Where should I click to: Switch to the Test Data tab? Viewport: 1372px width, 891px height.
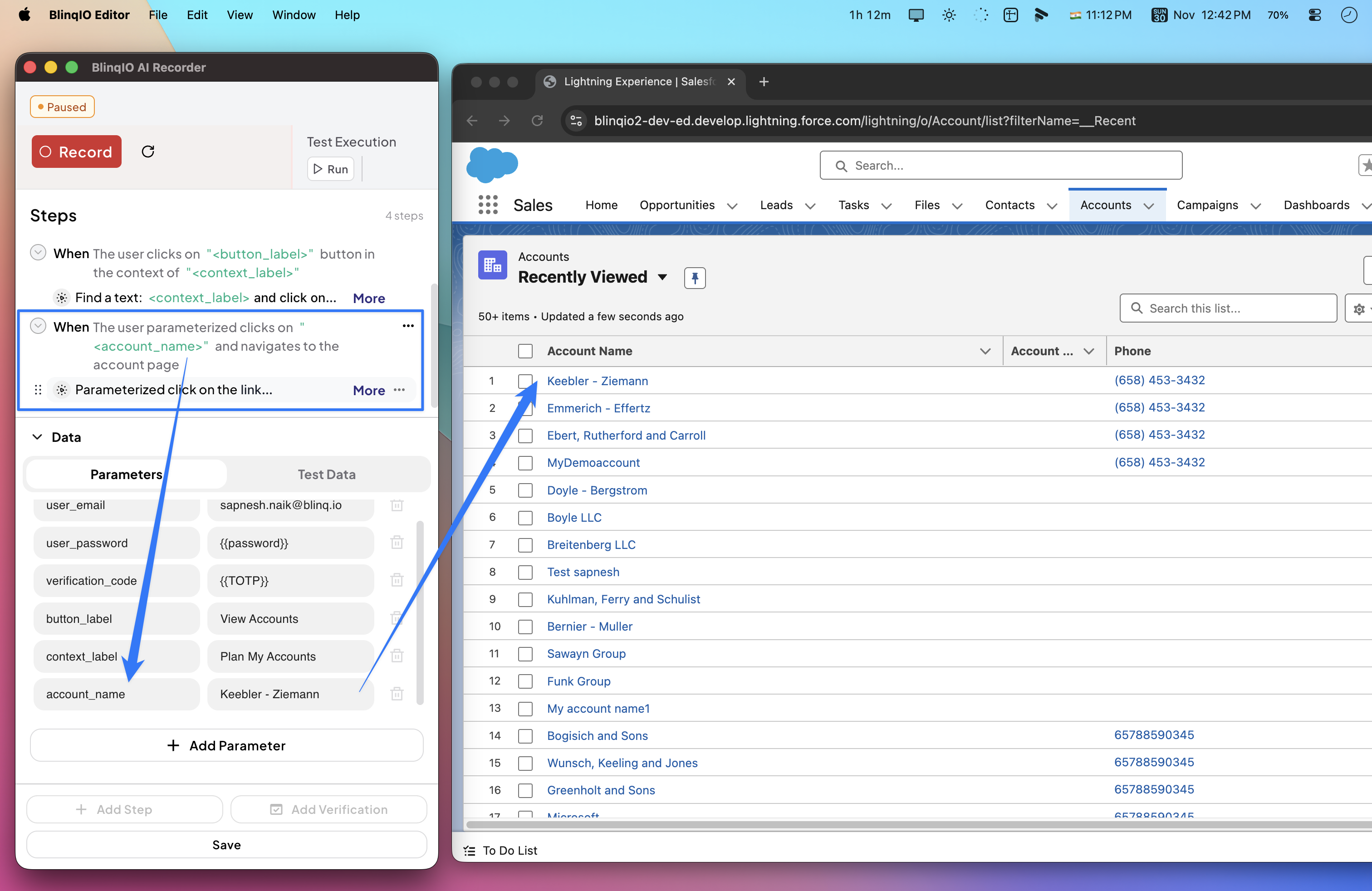tap(326, 475)
